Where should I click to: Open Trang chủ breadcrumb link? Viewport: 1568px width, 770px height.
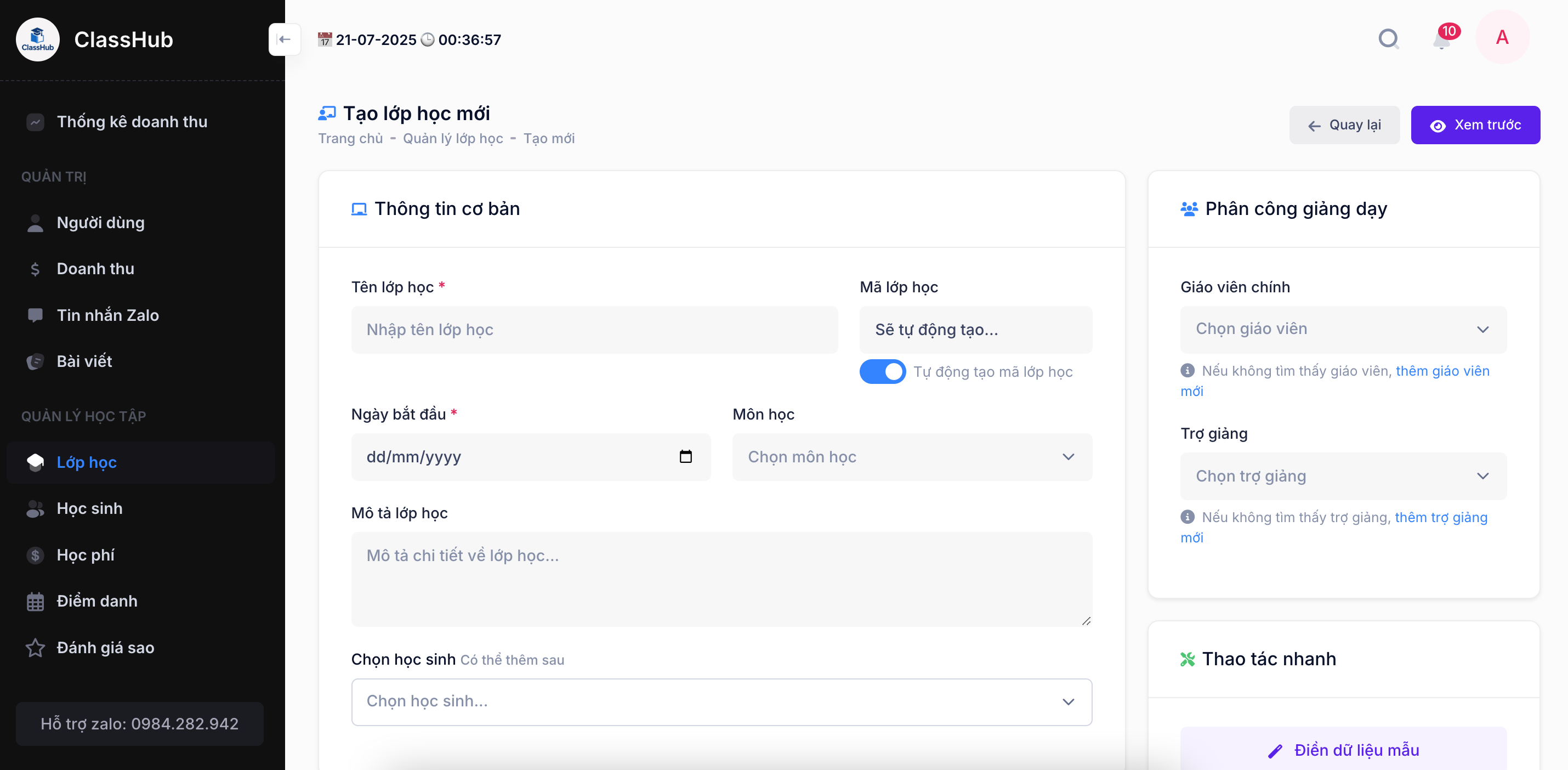tap(351, 138)
